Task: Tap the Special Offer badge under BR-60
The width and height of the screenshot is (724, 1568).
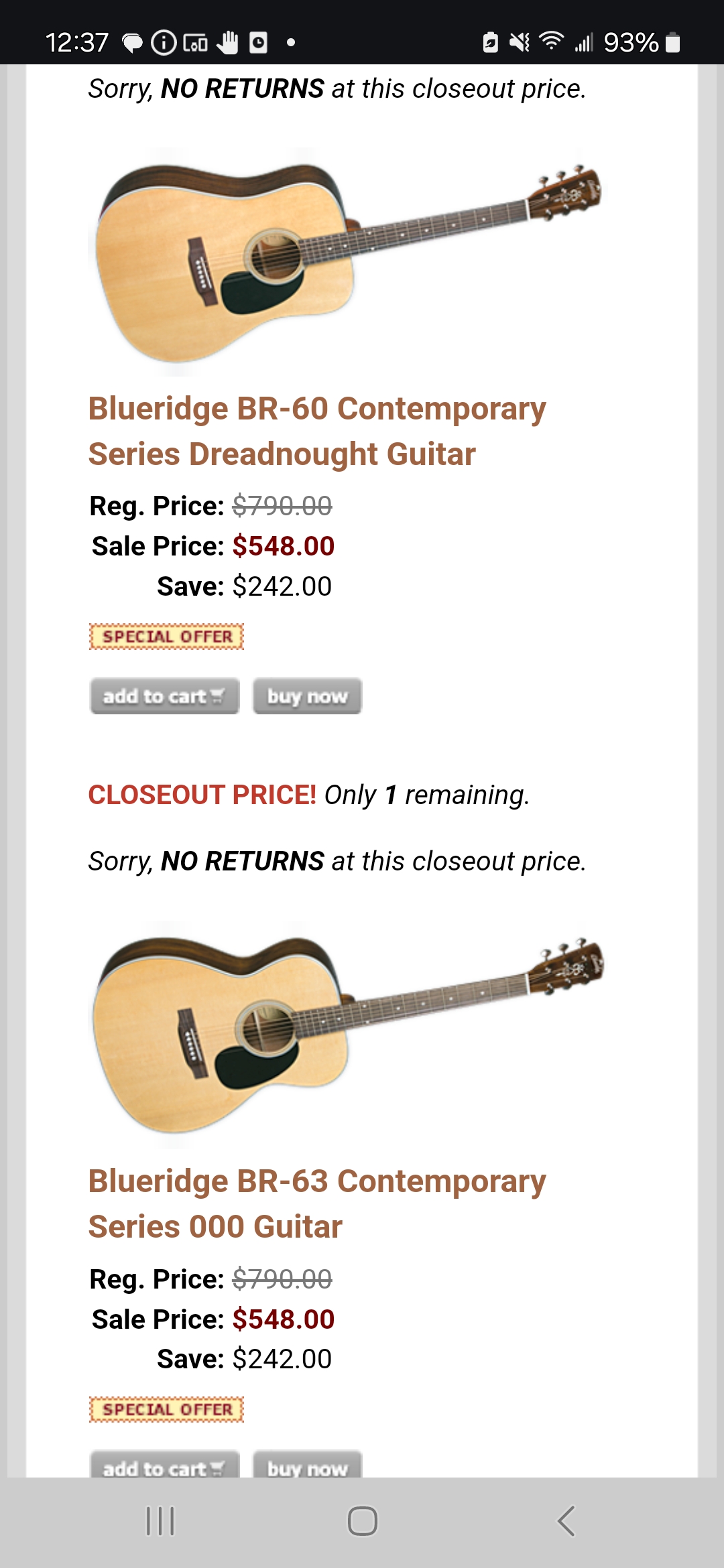Action: tap(166, 637)
